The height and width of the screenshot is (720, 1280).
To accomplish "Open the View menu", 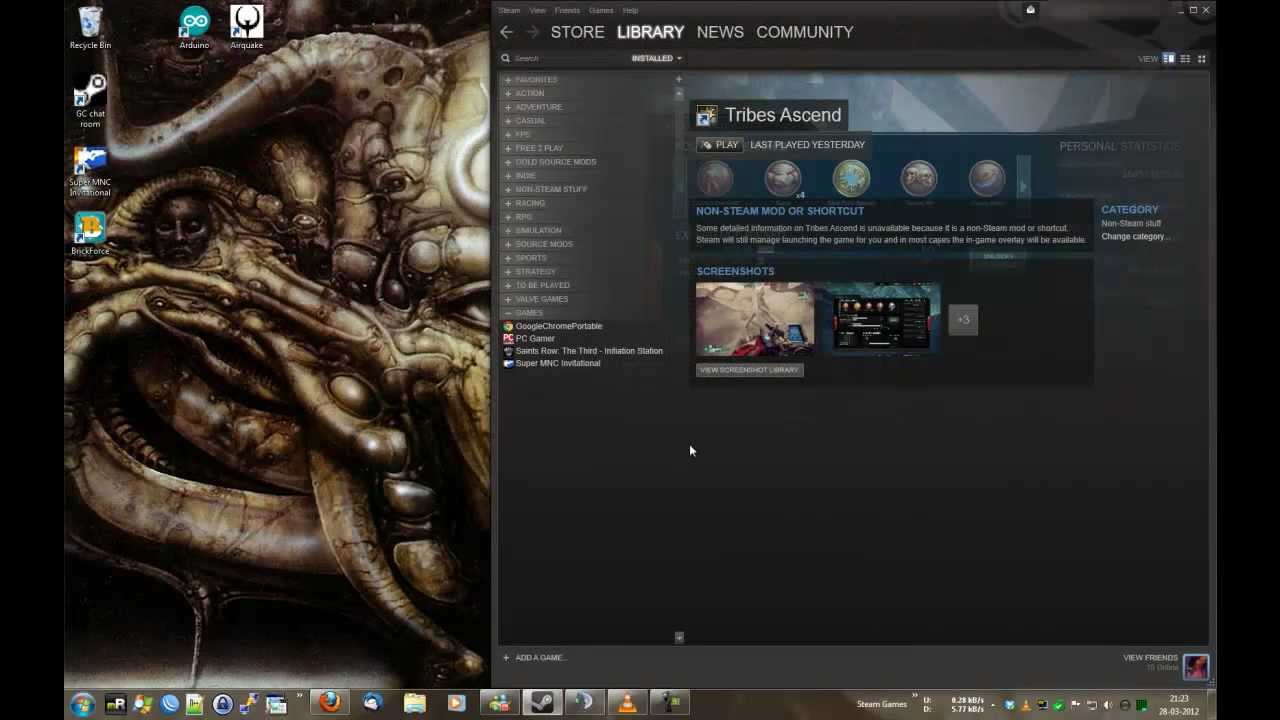I will point(538,10).
